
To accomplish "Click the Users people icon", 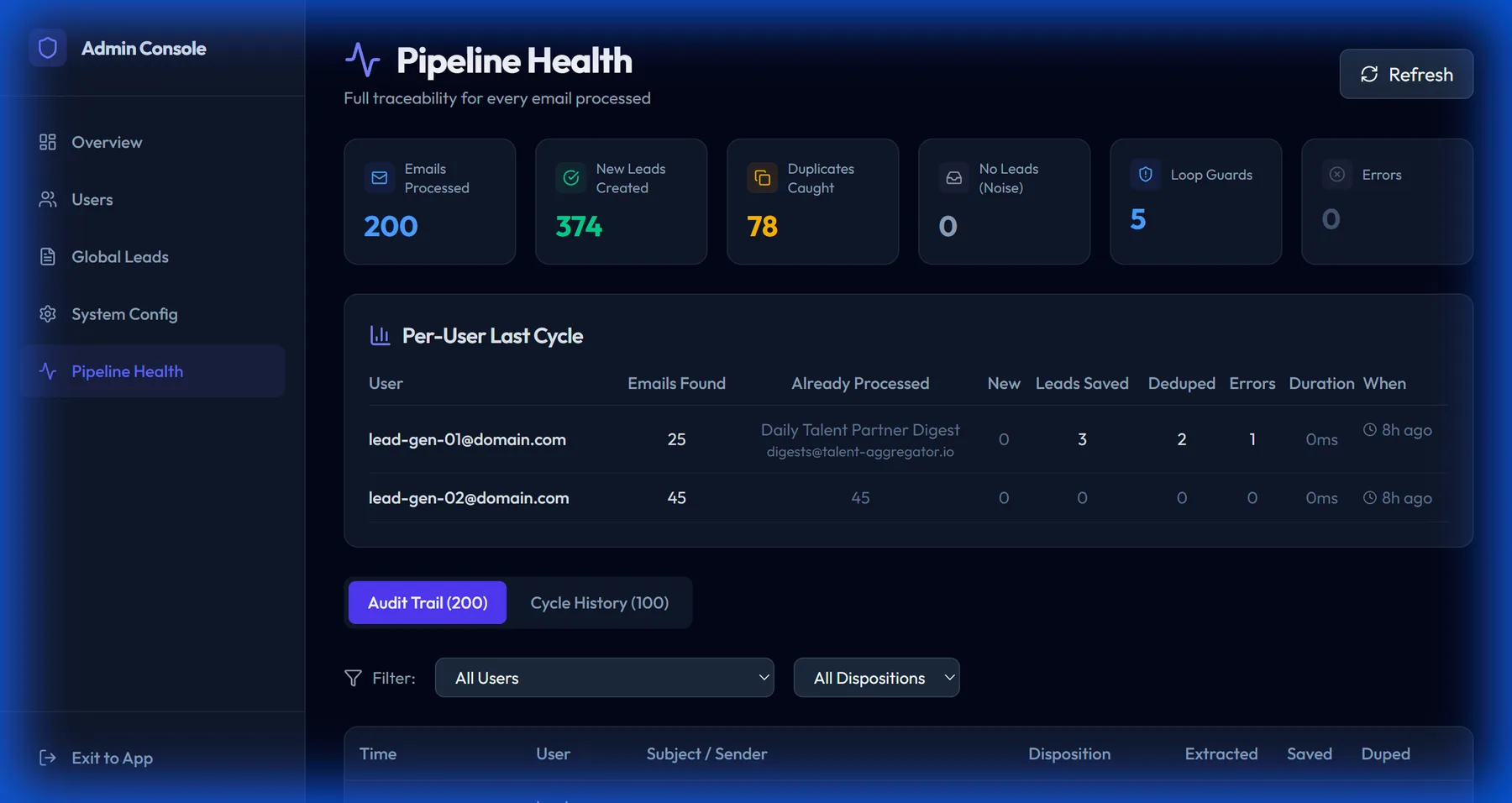I will click(x=48, y=199).
